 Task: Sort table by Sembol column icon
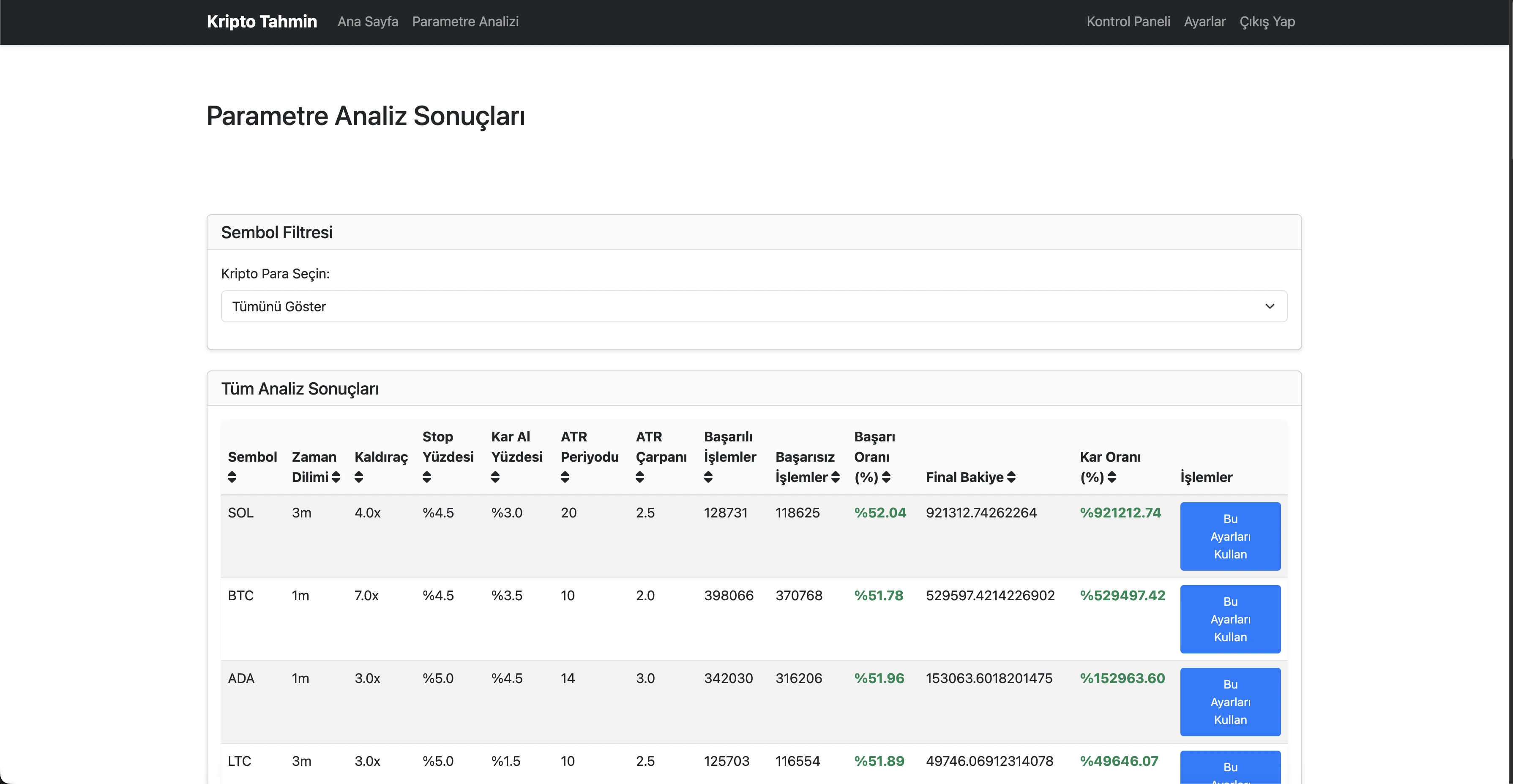(x=232, y=477)
